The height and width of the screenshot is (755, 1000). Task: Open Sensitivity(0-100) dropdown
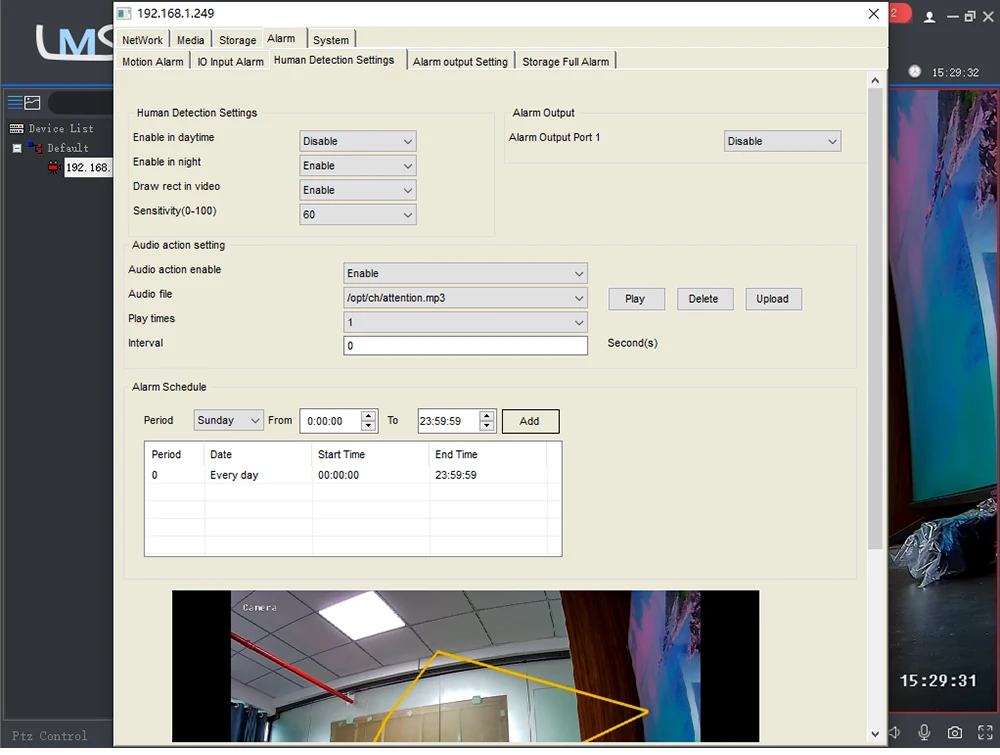(x=358, y=214)
